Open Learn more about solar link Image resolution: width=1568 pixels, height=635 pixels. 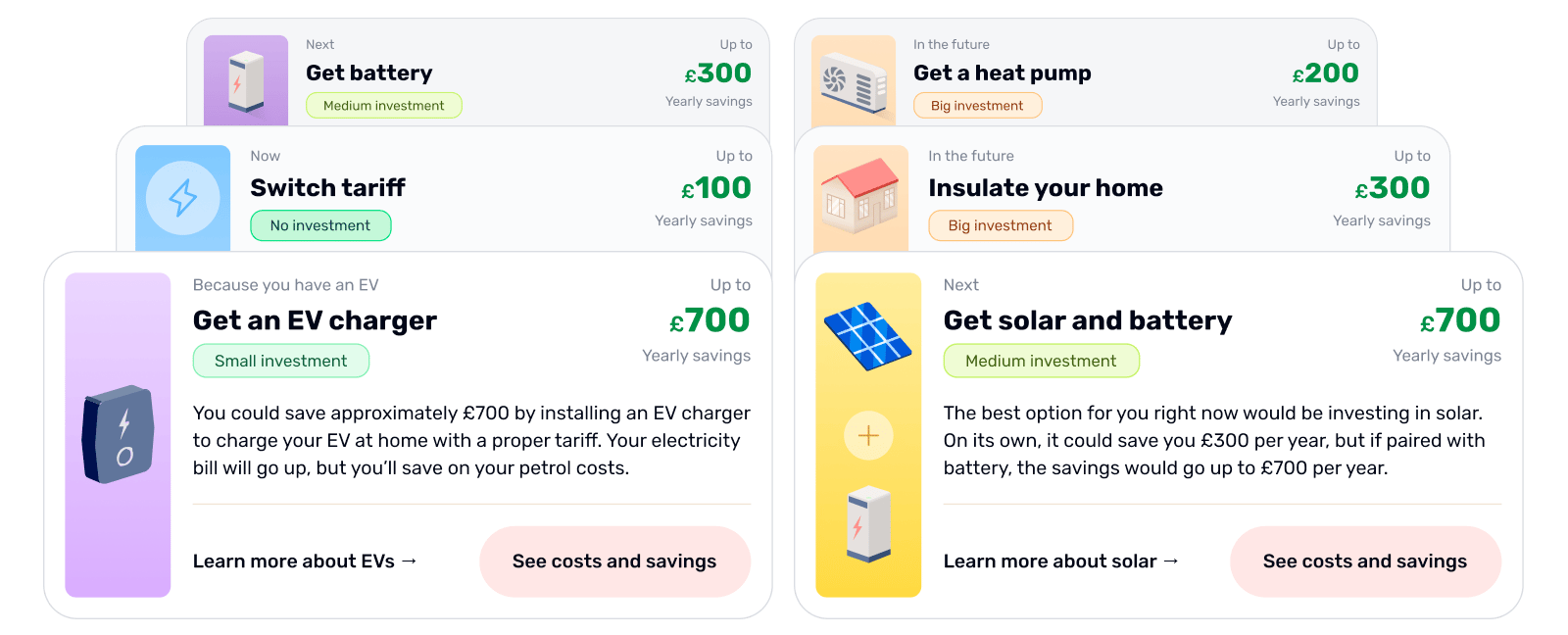click(1060, 562)
